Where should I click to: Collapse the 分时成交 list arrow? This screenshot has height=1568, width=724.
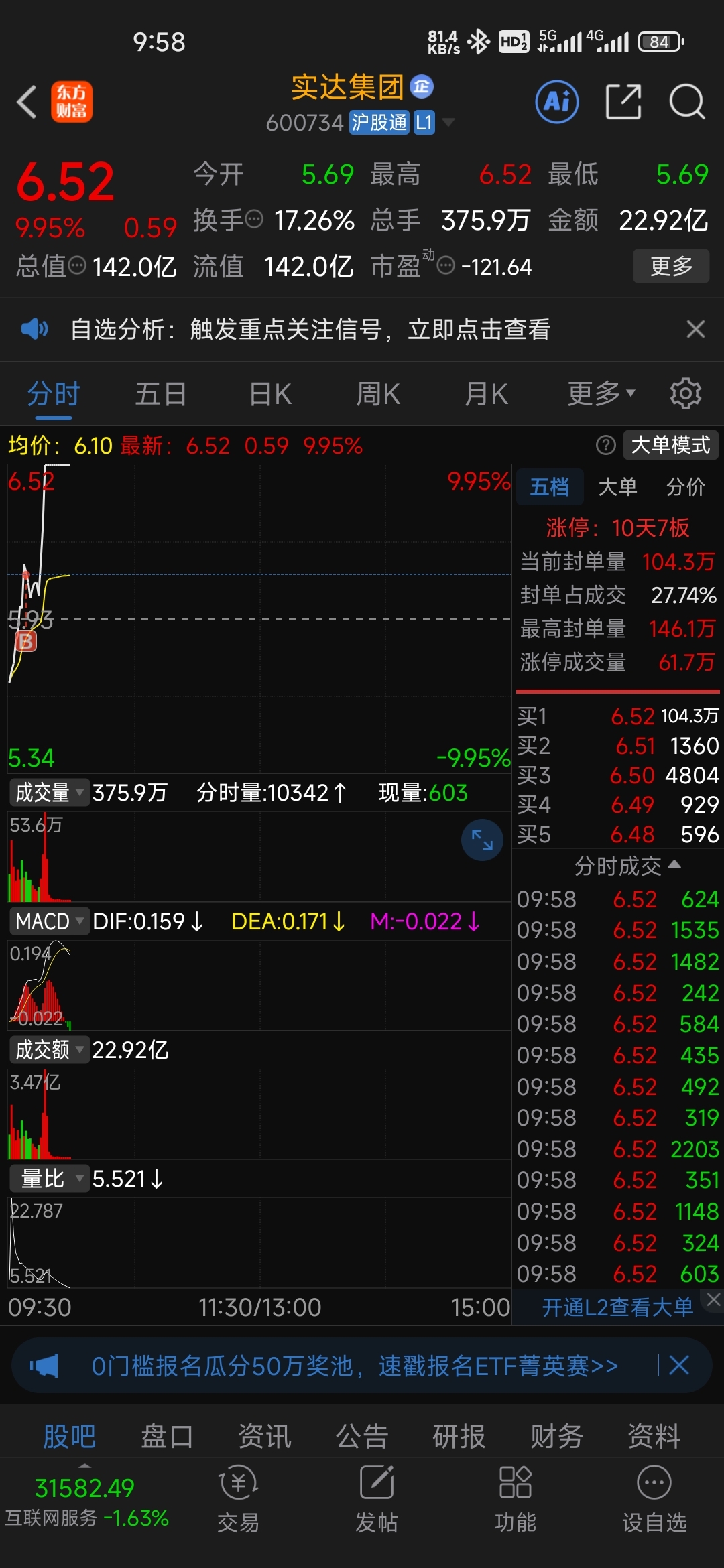click(x=675, y=865)
